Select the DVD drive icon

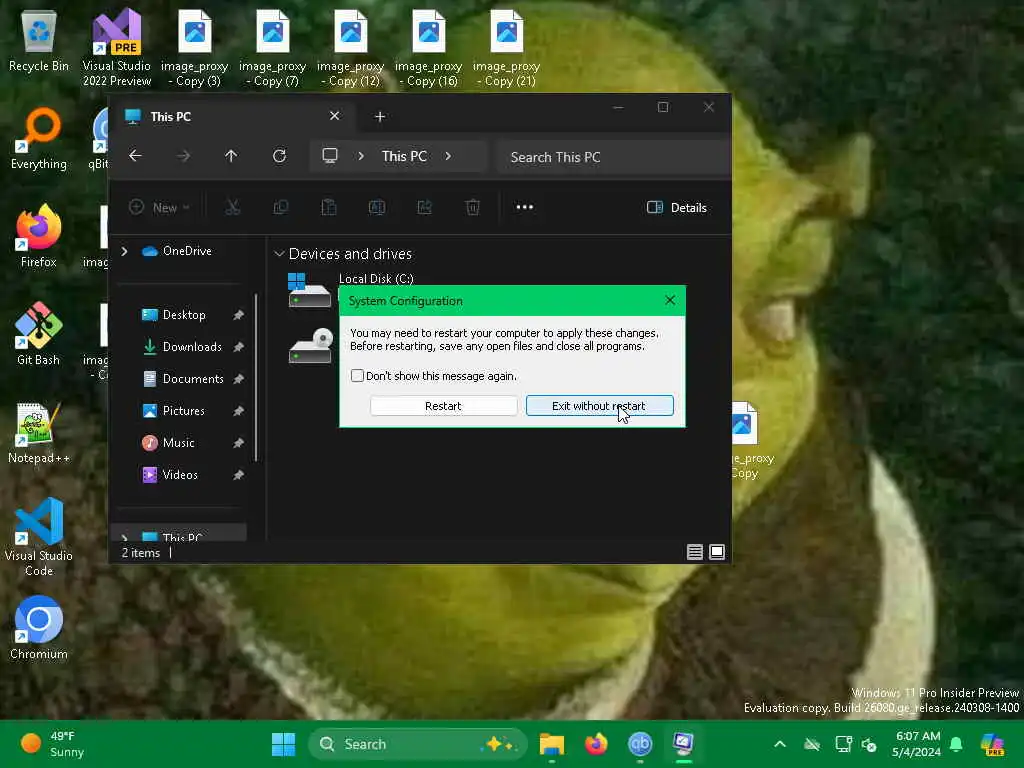tap(311, 346)
